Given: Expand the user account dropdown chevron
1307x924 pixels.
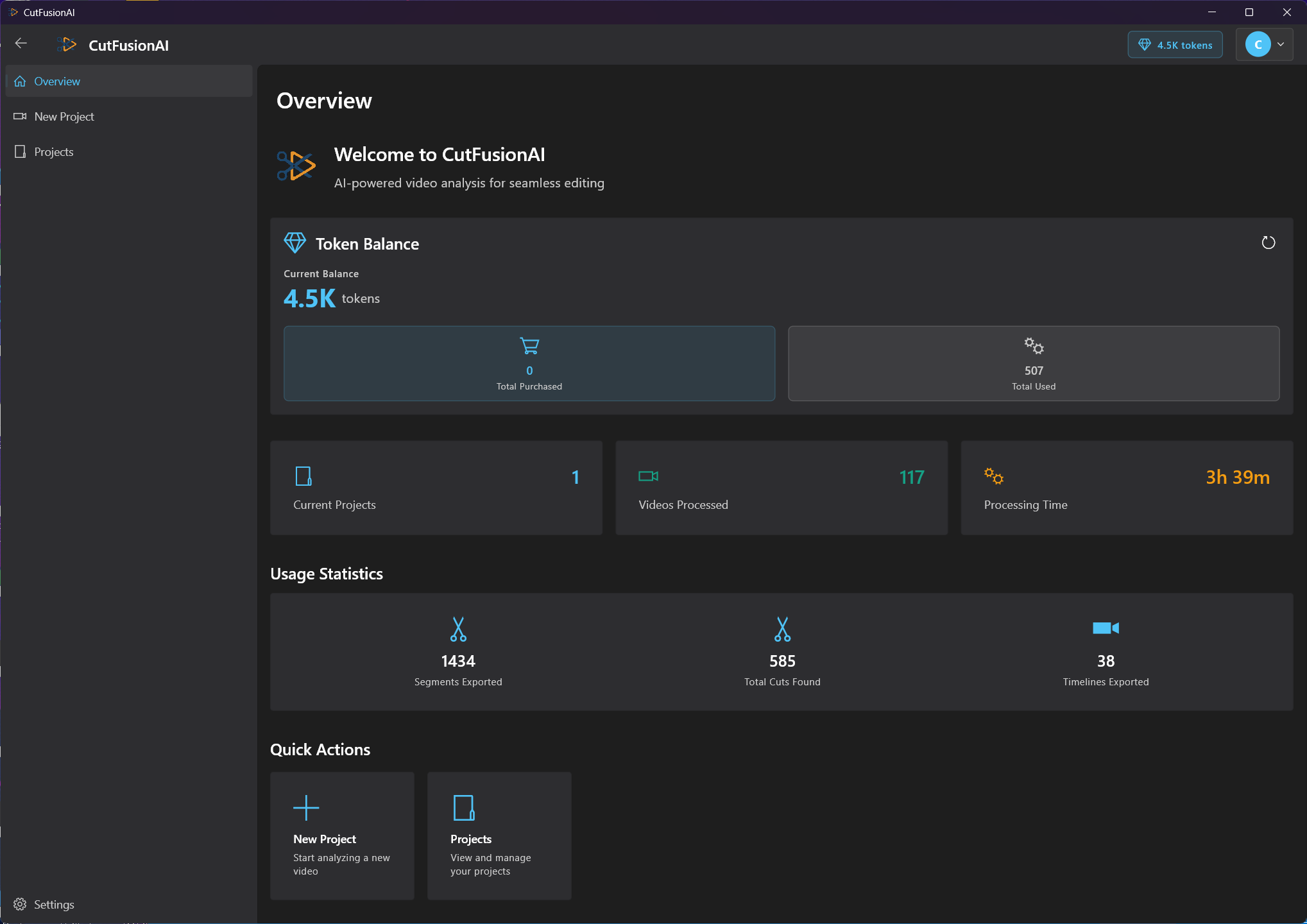Looking at the screenshot, I should [1281, 45].
